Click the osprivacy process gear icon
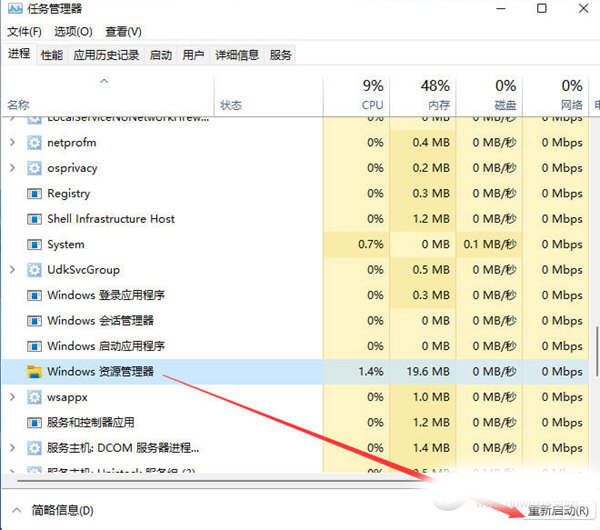Screen dimensions: 600x530 pos(34,168)
